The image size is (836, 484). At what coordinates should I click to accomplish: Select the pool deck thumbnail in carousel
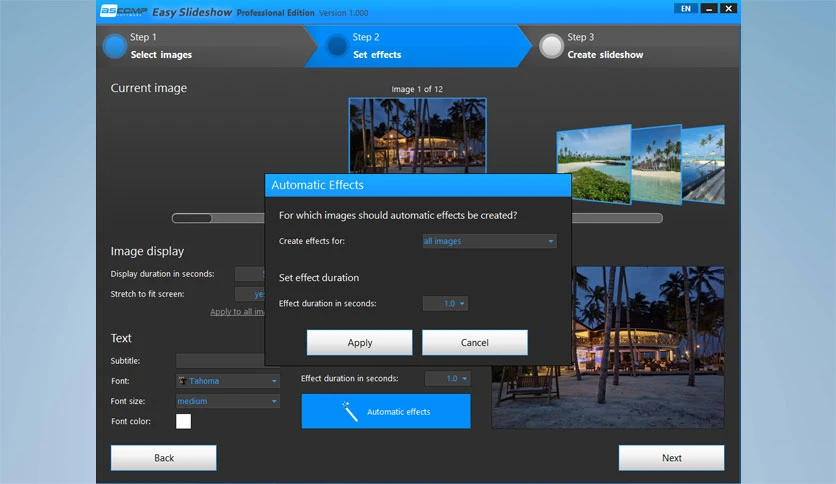pos(703,164)
